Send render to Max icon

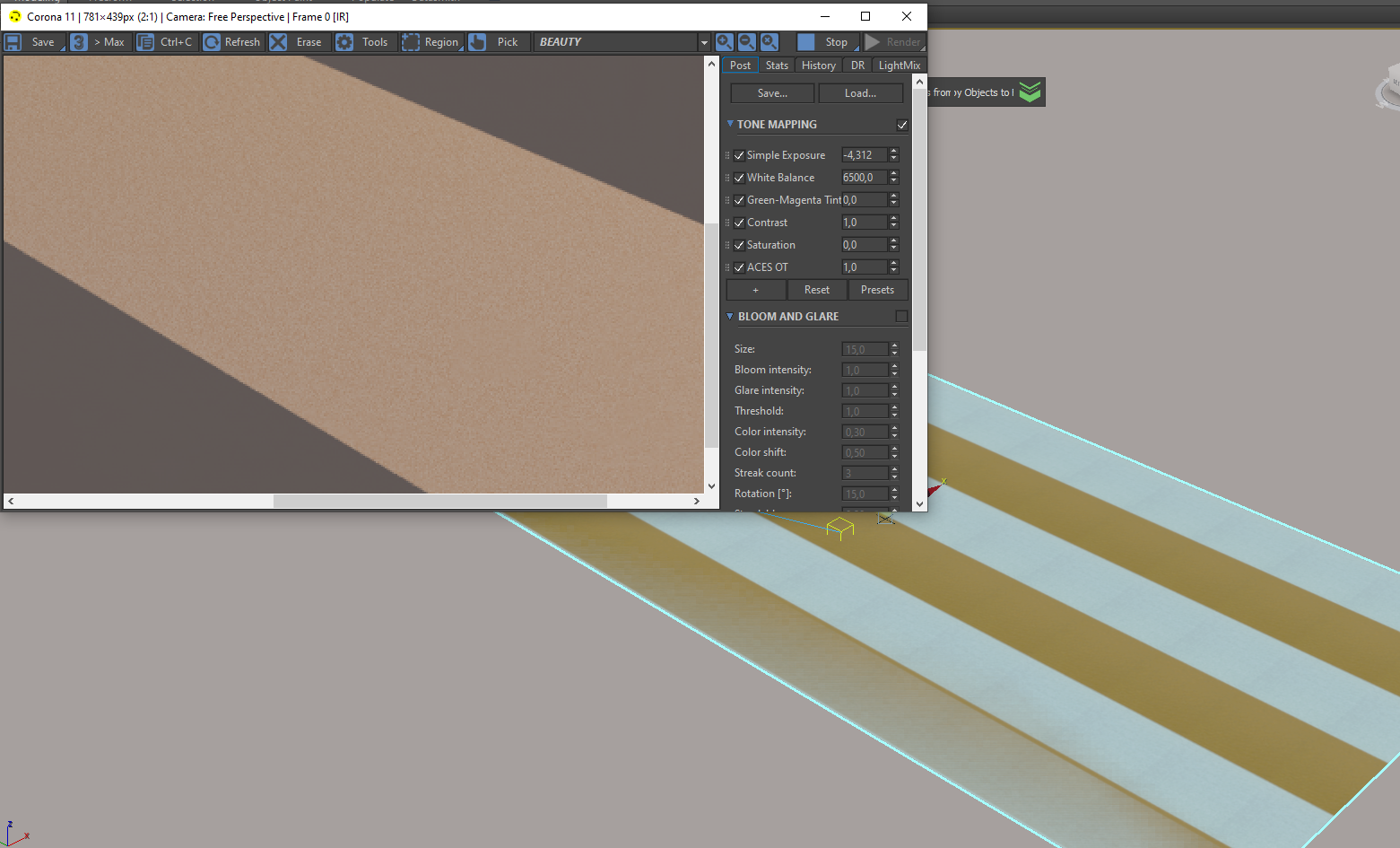point(79,42)
